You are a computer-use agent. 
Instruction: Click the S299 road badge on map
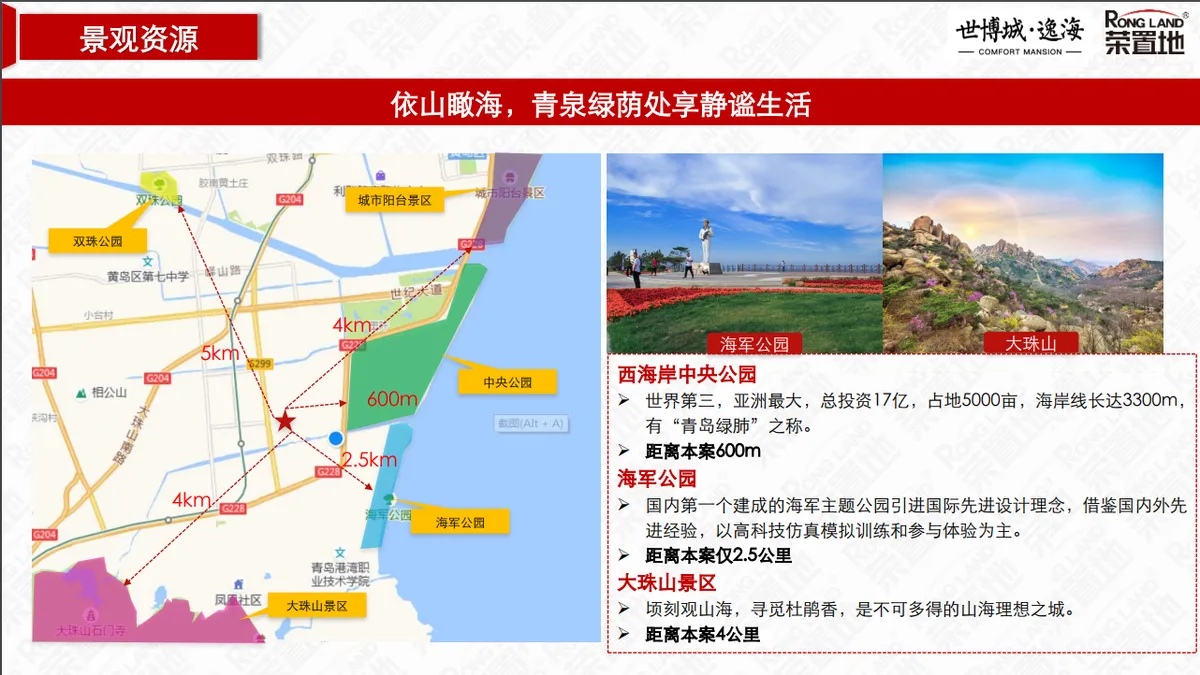pyautogui.click(x=261, y=362)
